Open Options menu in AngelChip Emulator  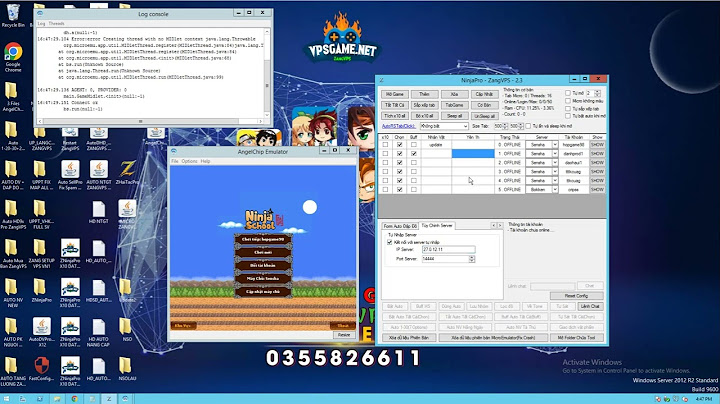point(189,161)
